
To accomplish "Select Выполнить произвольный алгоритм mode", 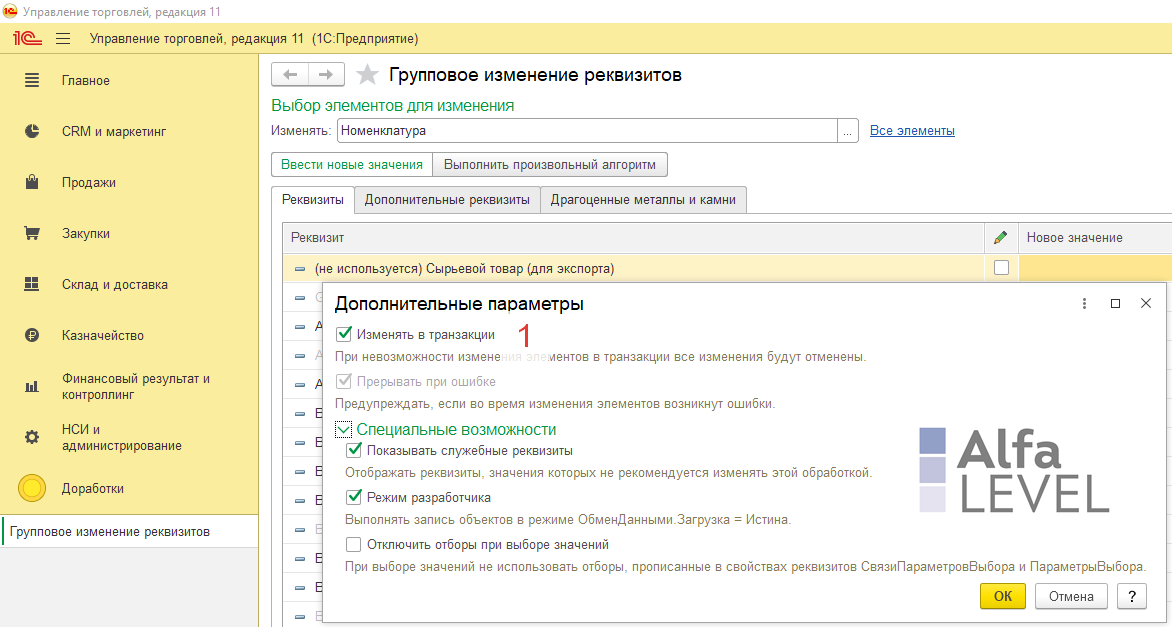I will point(550,164).
